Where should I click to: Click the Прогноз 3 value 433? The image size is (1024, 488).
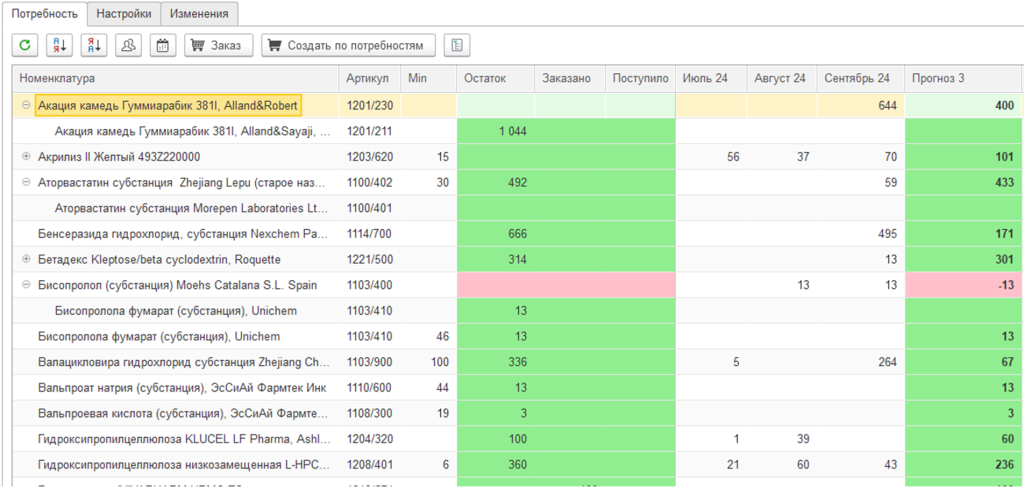click(x=1004, y=182)
